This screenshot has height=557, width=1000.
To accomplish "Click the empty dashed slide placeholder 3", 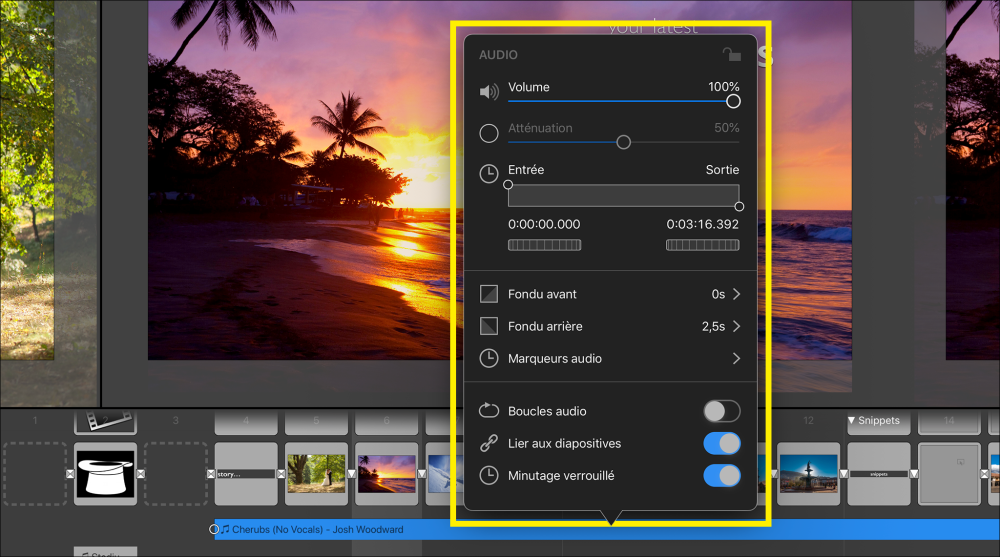I will point(176,474).
